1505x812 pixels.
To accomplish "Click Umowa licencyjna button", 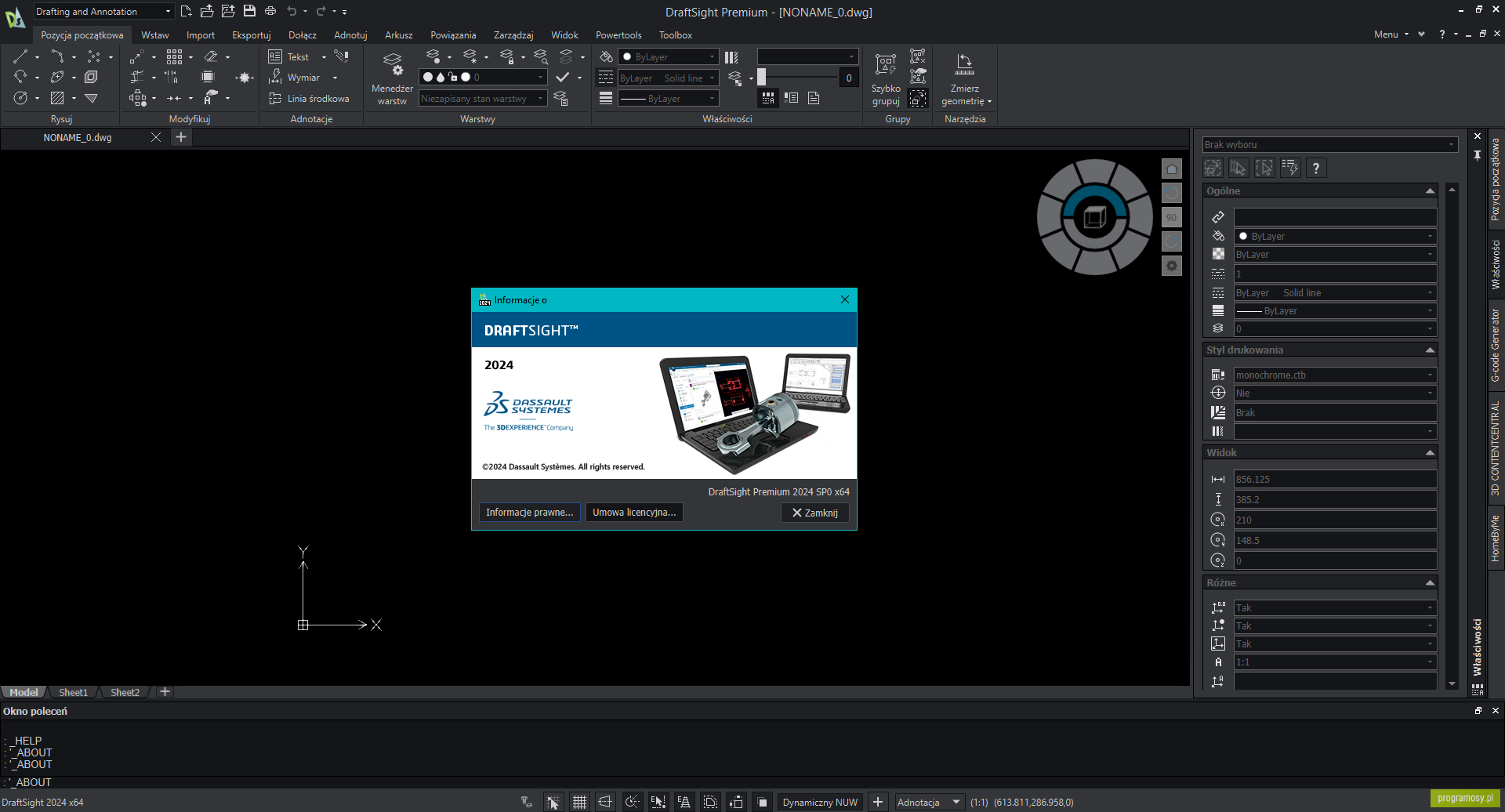I will click(634, 512).
